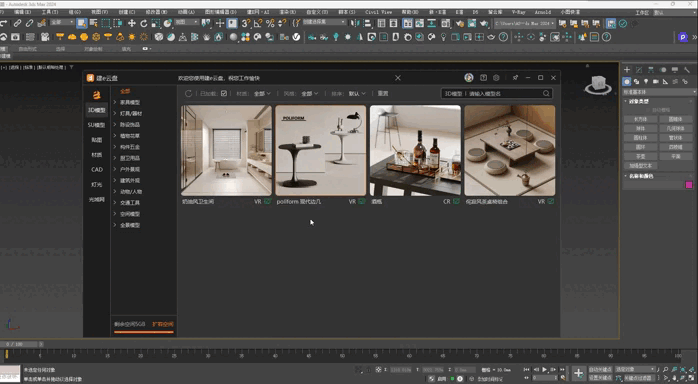
Task: Click the time slider 0 / 100 handle
Action: click(x=19, y=344)
